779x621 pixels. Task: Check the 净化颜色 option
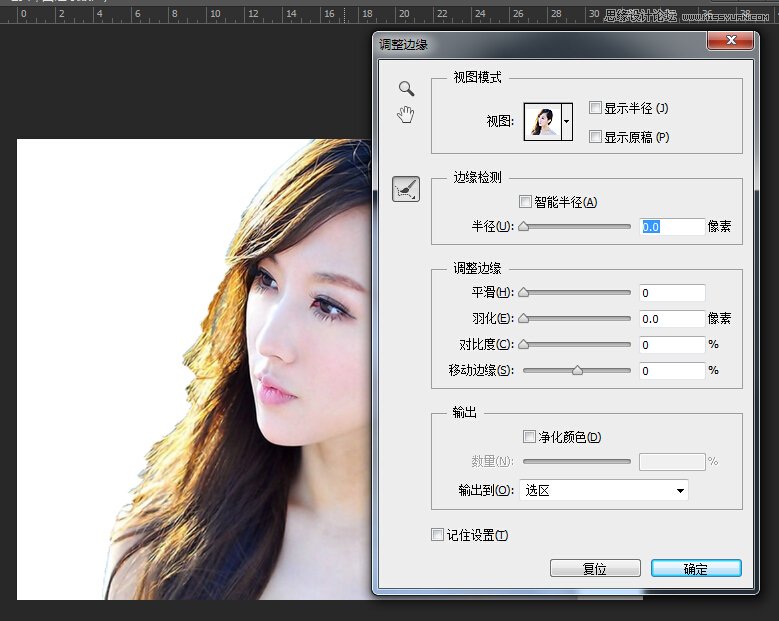(x=530, y=436)
